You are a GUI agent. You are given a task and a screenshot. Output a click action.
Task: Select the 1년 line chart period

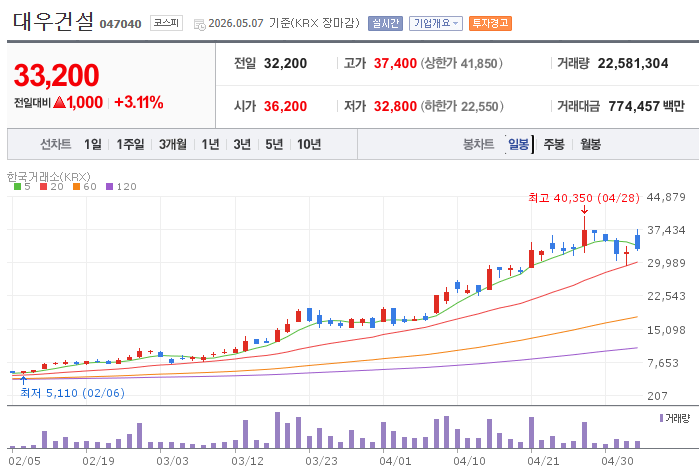[210, 144]
